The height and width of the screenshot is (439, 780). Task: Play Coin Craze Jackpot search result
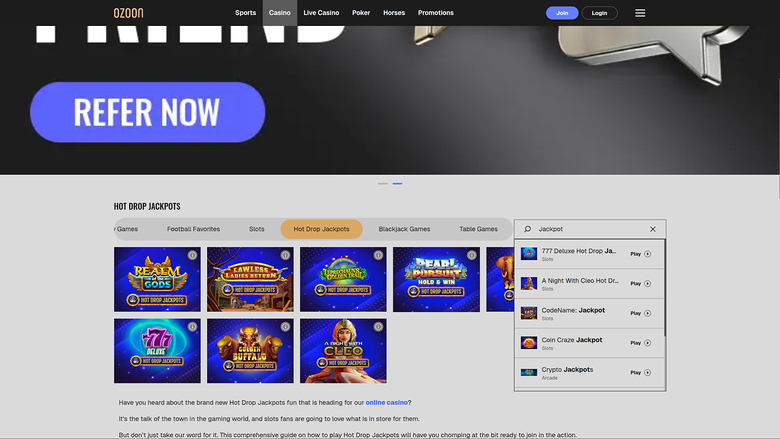pyautogui.click(x=641, y=343)
